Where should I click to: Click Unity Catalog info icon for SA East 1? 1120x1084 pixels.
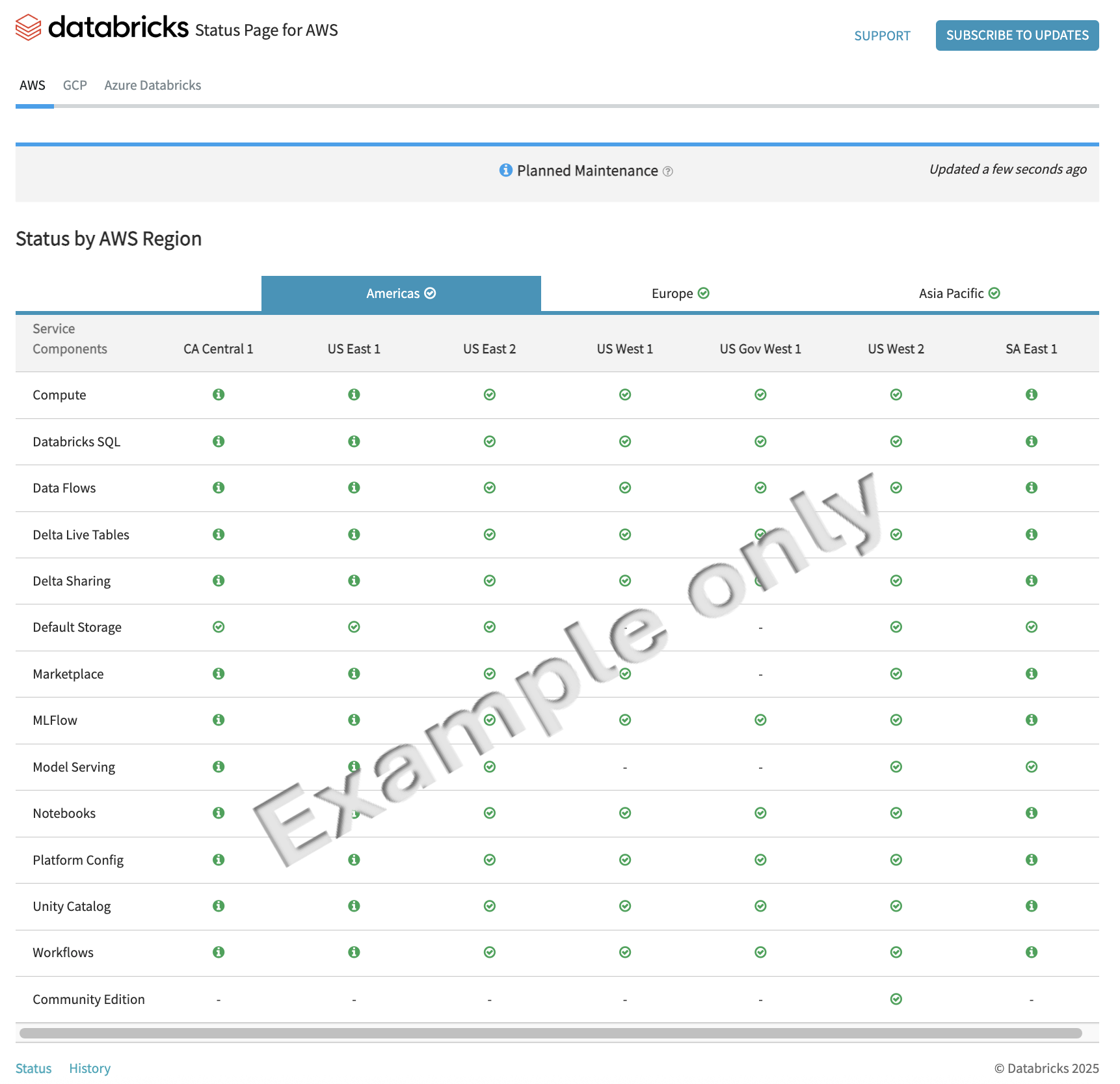[1031, 906]
